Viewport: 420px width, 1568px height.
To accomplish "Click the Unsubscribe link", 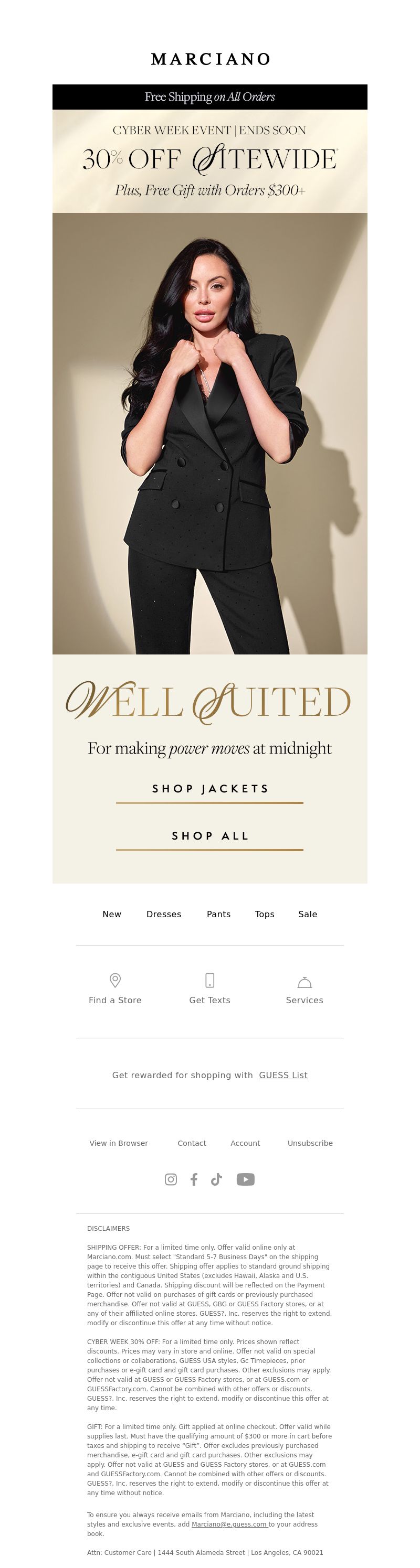I will [x=310, y=1143].
